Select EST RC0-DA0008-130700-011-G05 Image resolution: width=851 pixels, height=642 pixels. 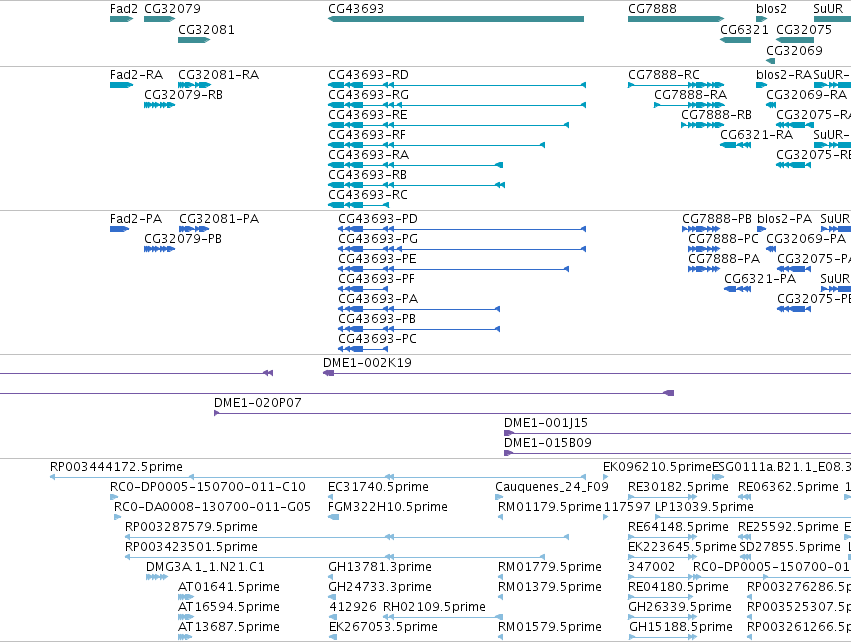pyautogui.click(x=212, y=507)
